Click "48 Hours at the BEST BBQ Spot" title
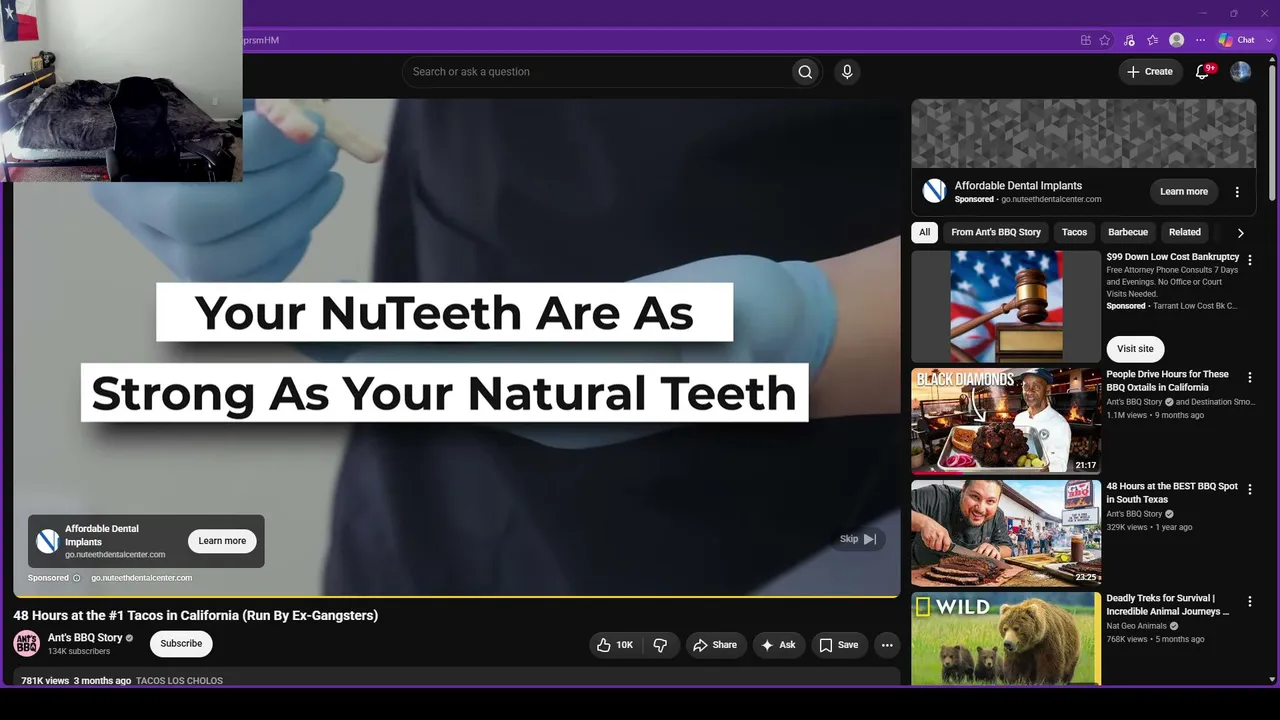The height and width of the screenshot is (720, 1280). click(1172, 493)
